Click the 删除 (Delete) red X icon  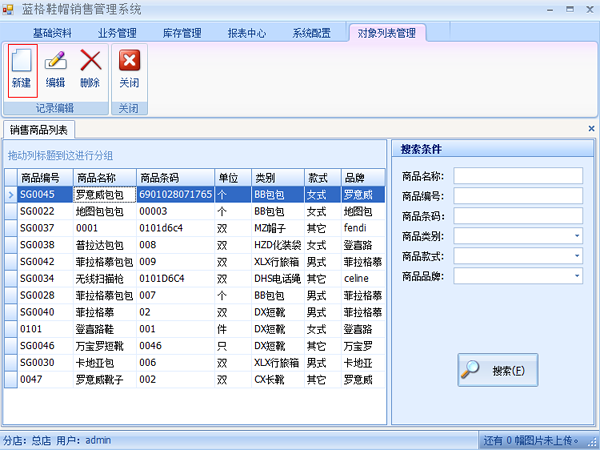[x=90, y=68]
